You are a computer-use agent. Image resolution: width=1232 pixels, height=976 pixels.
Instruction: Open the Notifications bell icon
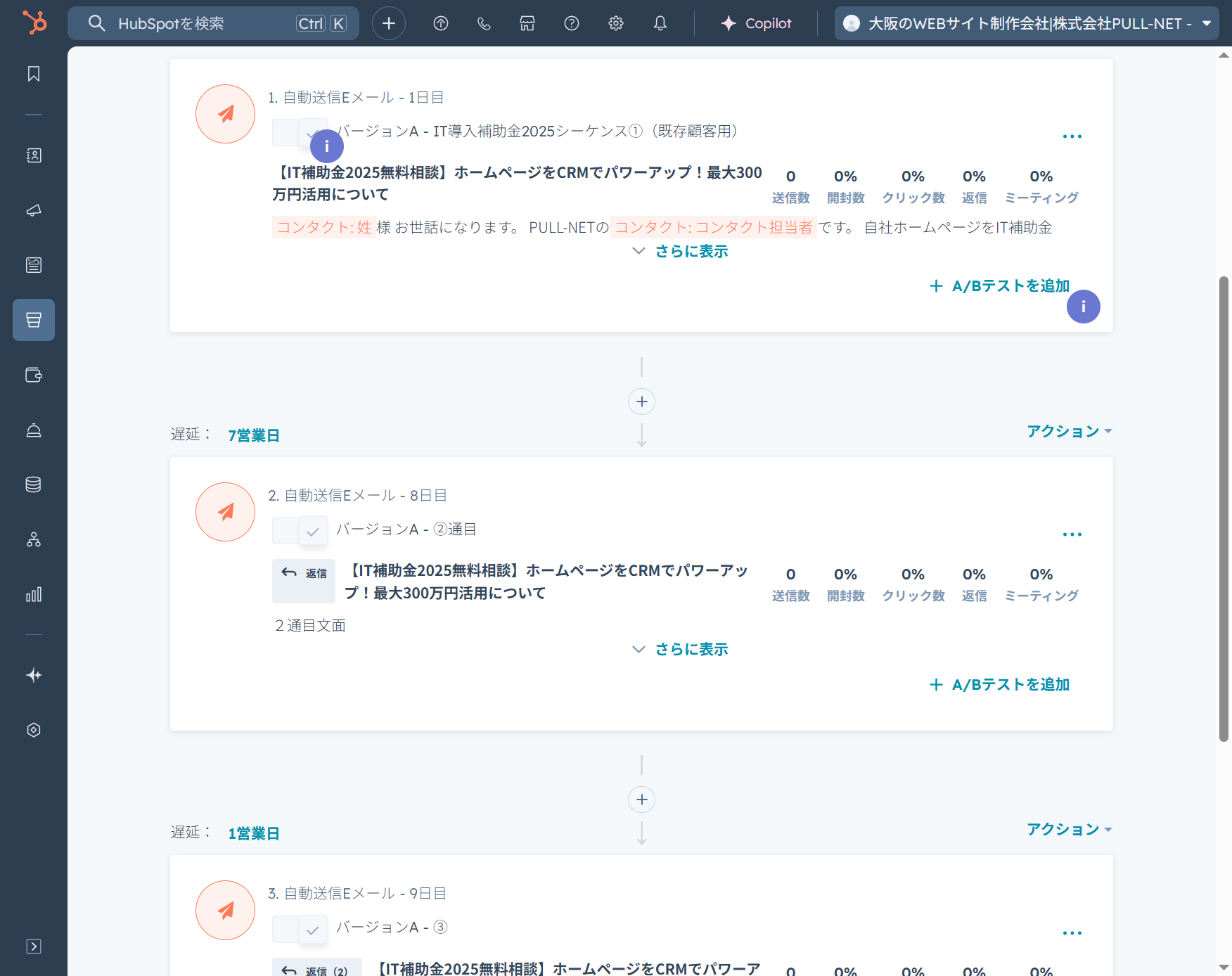(x=660, y=23)
